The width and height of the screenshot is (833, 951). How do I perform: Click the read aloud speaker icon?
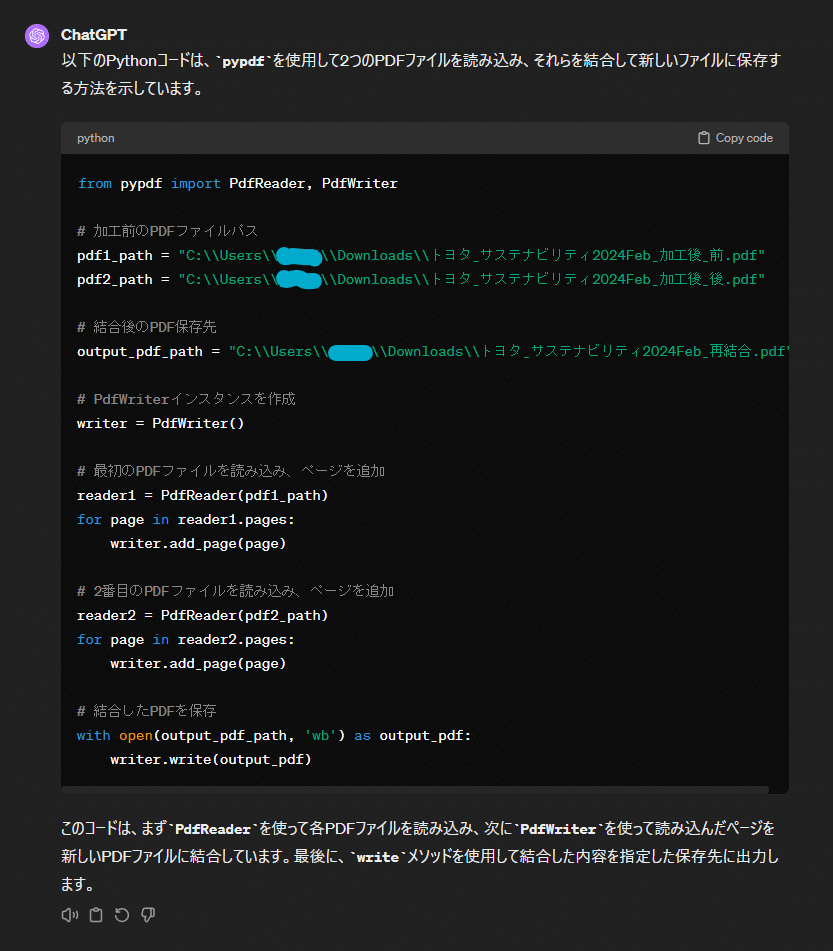click(70, 915)
